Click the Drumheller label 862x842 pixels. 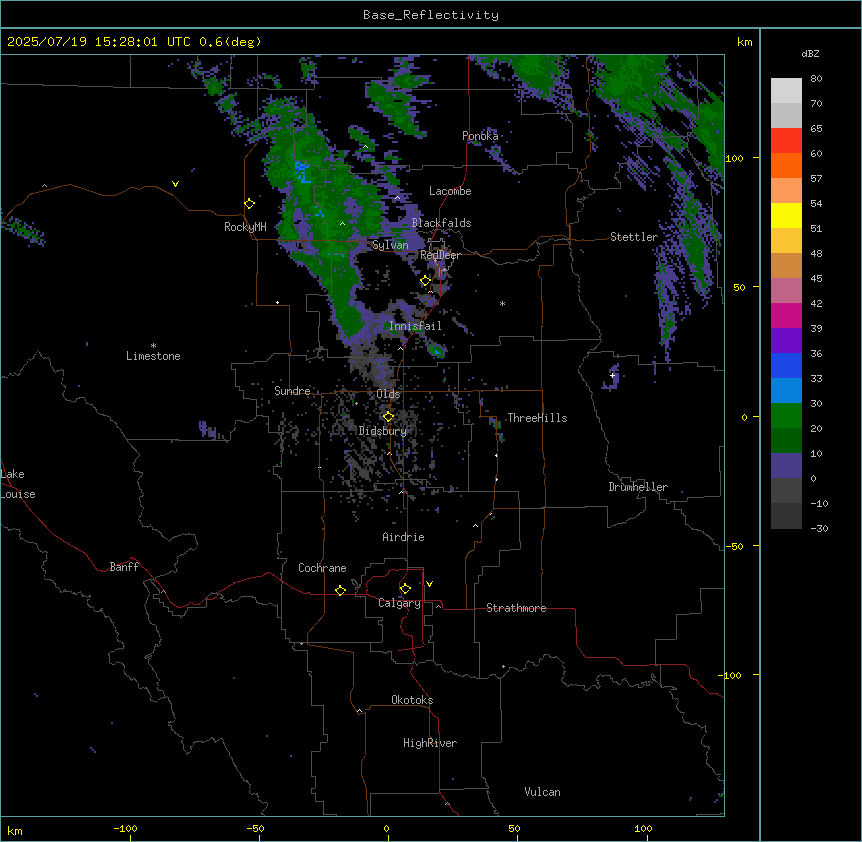point(638,487)
